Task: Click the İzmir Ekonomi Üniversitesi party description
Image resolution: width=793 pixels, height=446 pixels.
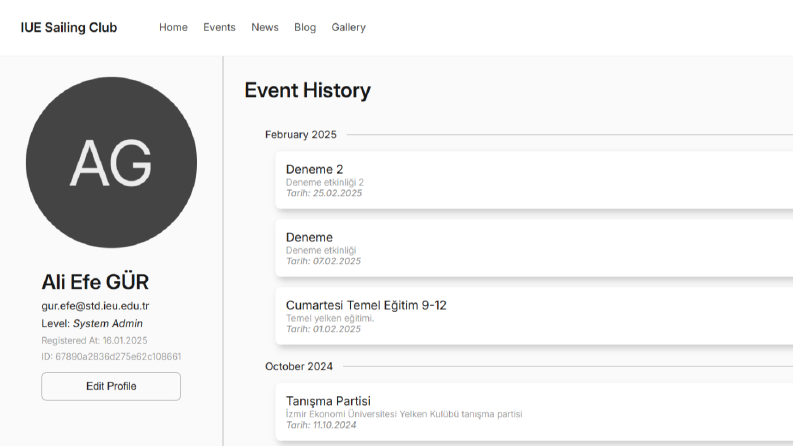Action: (x=404, y=414)
